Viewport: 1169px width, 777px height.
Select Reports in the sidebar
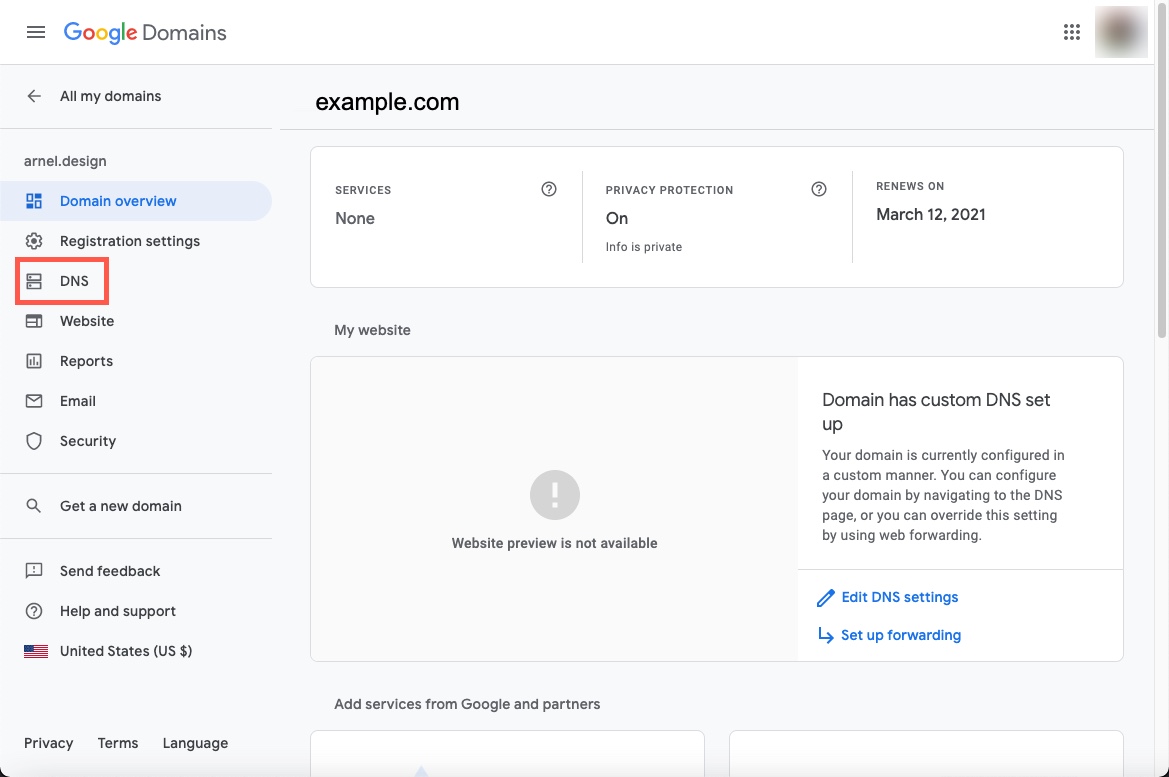pos(86,361)
